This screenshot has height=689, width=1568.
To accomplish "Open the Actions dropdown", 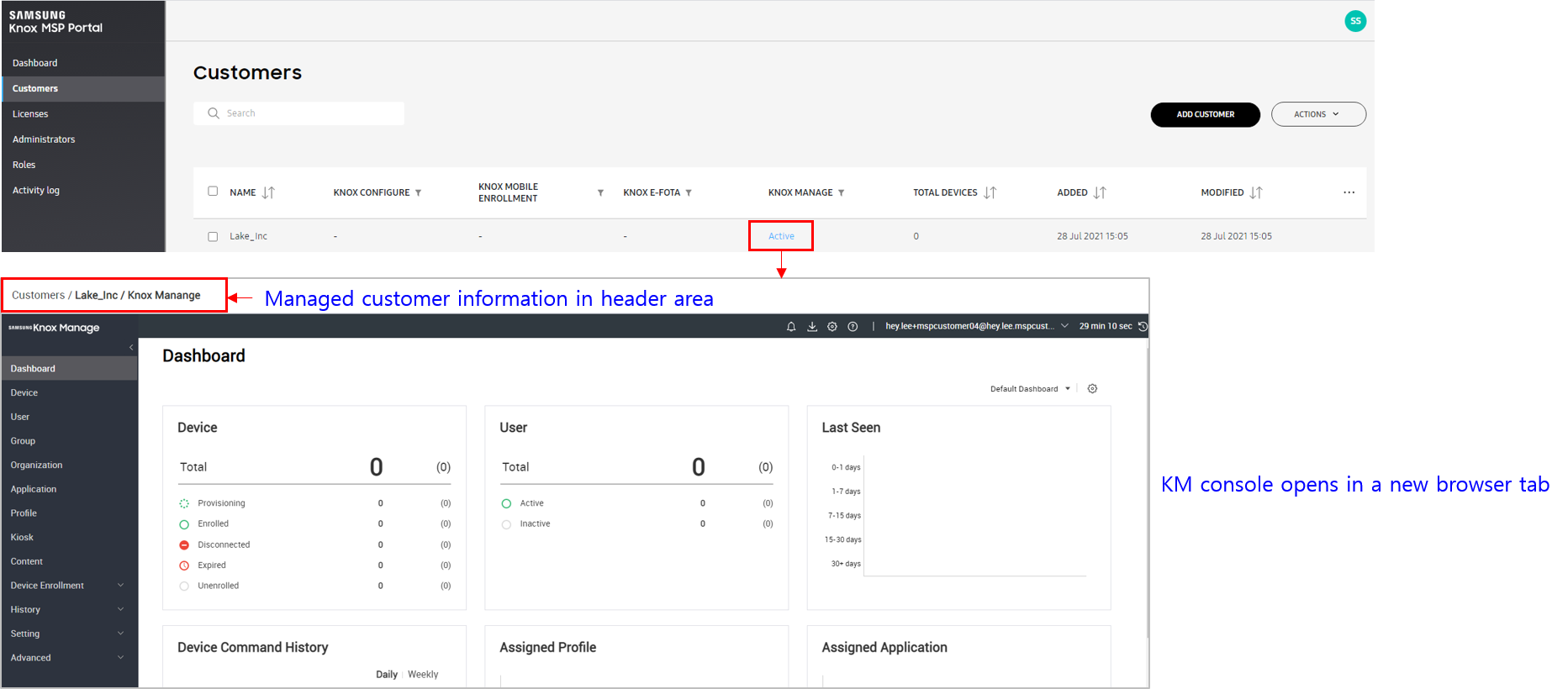I will [1318, 114].
